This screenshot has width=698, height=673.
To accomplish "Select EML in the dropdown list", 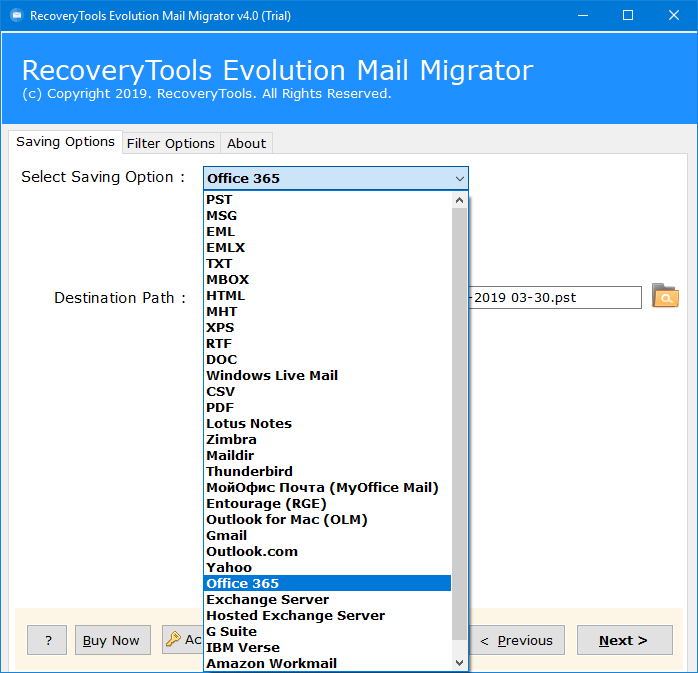I will pyautogui.click(x=327, y=232).
